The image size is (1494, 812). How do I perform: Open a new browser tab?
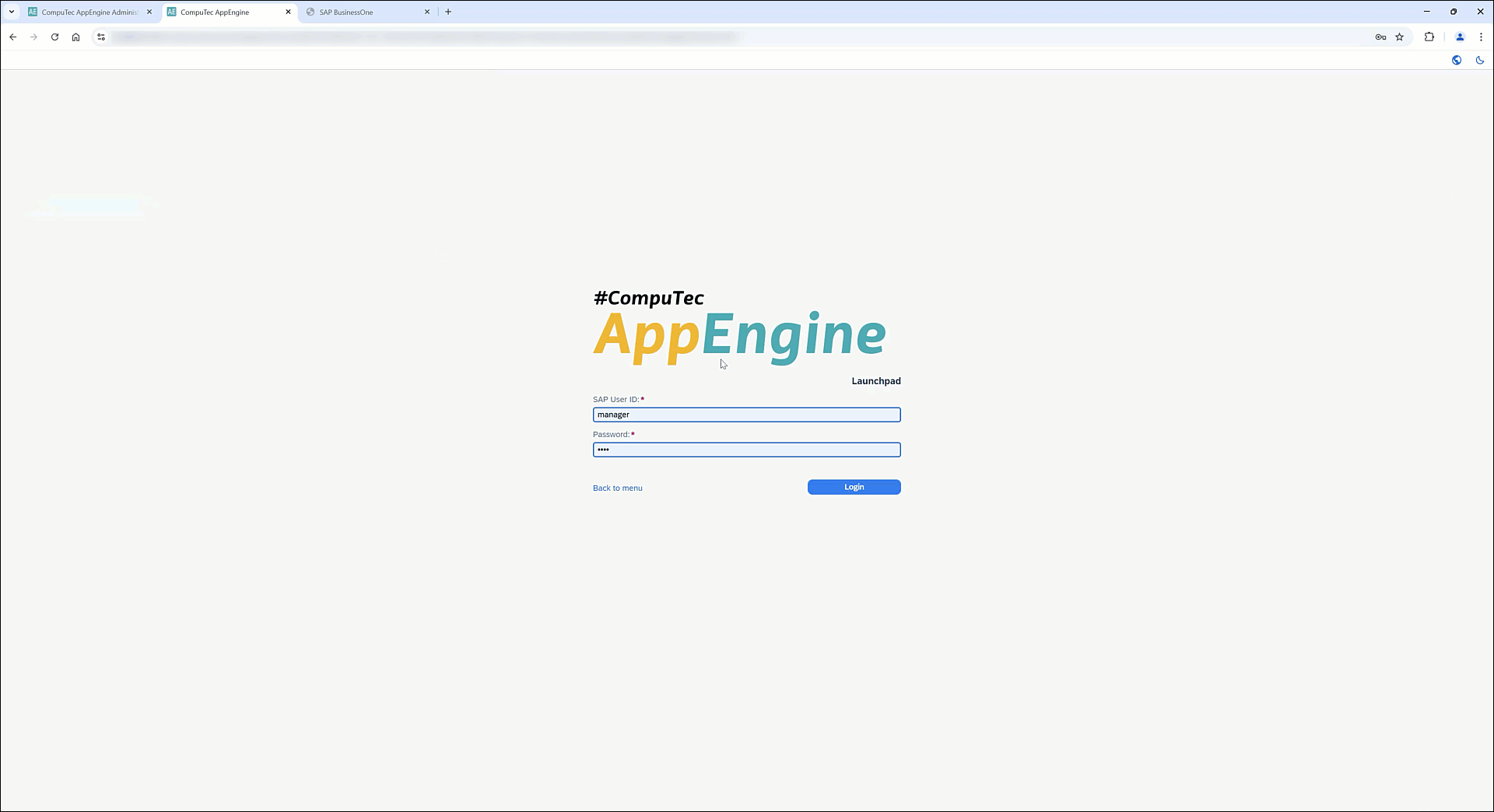[x=448, y=12]
